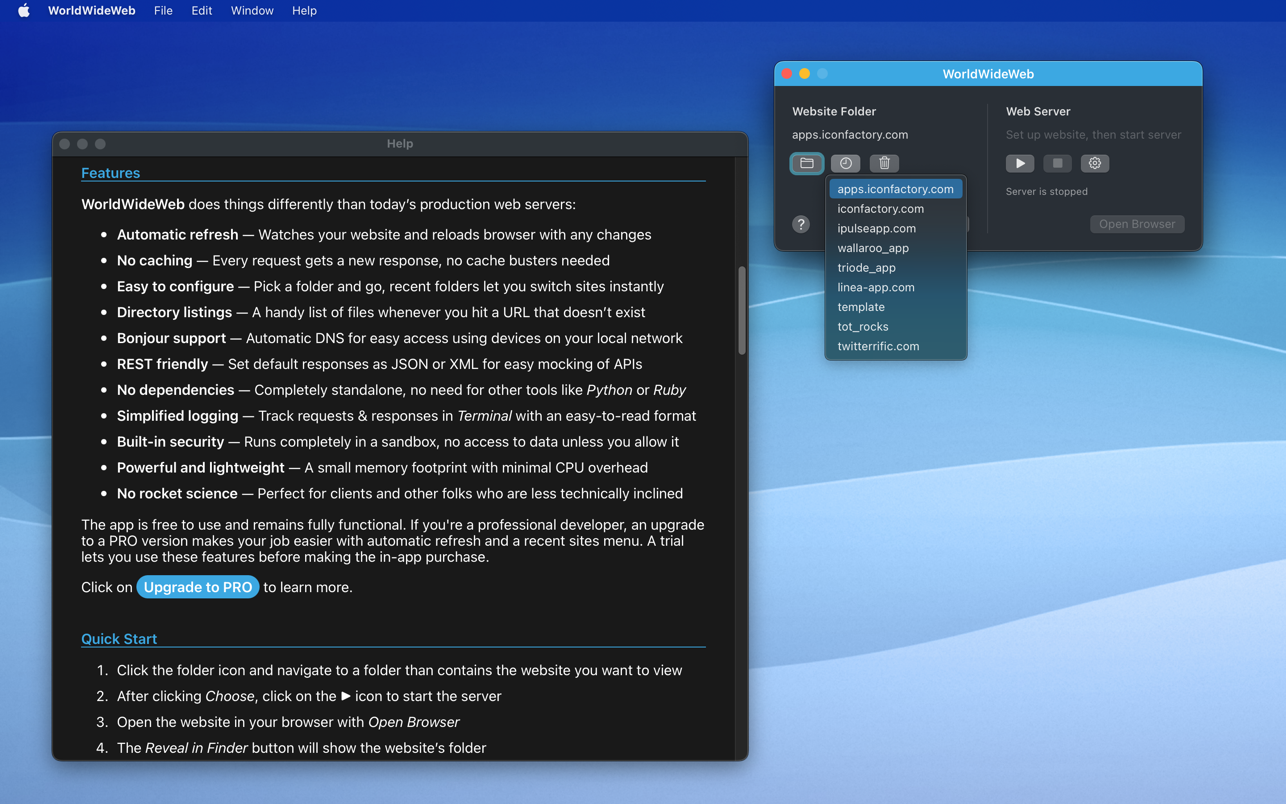
Task: Click the "Website Folder" label
Action: [x=834, y=111]
